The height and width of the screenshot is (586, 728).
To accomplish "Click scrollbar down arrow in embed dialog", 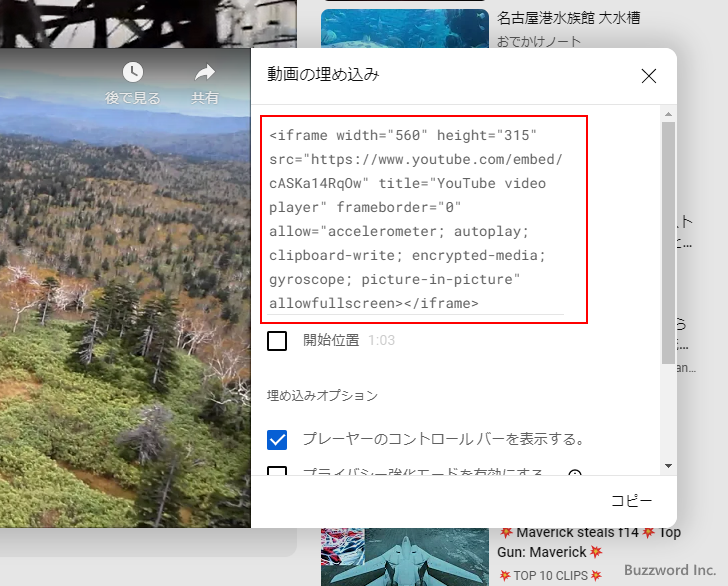I will (x=668, y=466).
